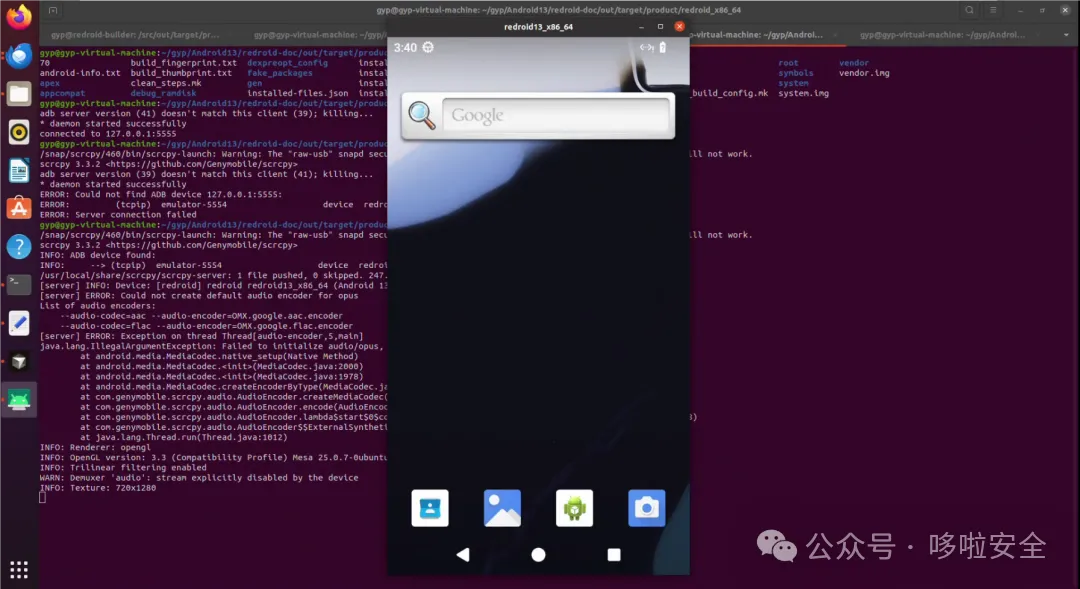Viewport: 1080px width, 589px height.
Task: Click the cube application icon in the dock
Action: [x=19, y=362]
